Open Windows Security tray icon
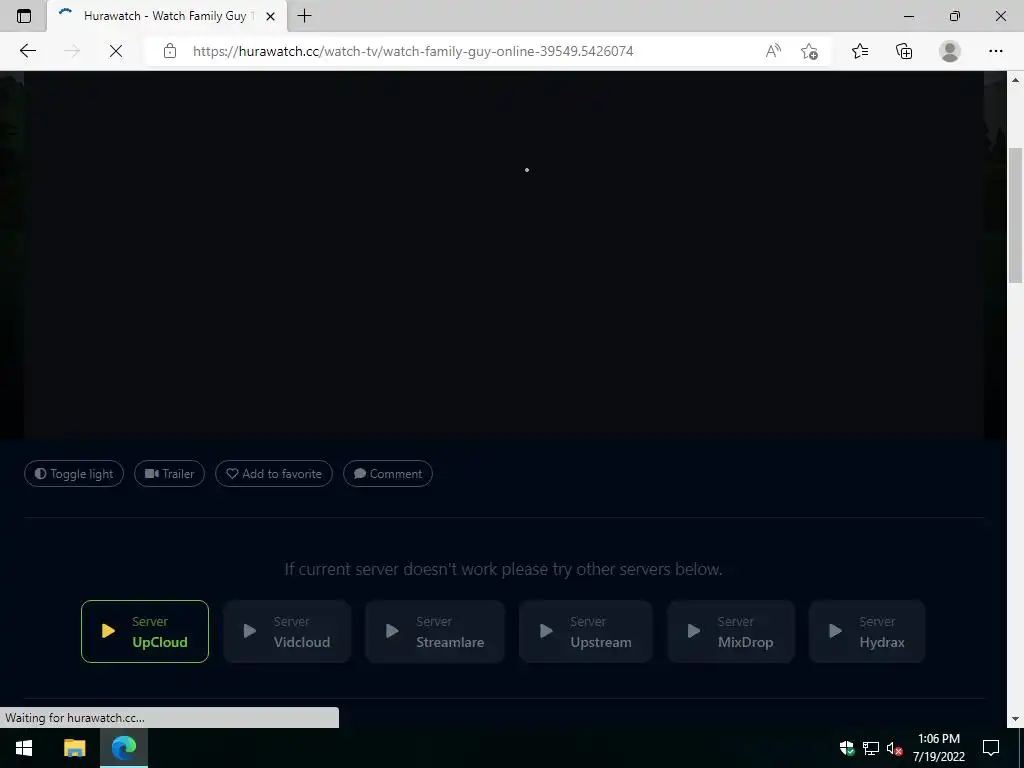This screenshot has height=768, width=1024. 847,748
